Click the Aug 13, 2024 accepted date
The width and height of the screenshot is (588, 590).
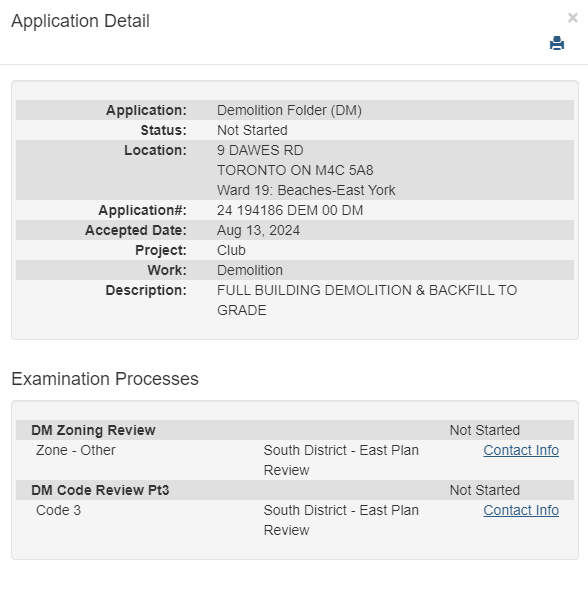tap(258, 230)
